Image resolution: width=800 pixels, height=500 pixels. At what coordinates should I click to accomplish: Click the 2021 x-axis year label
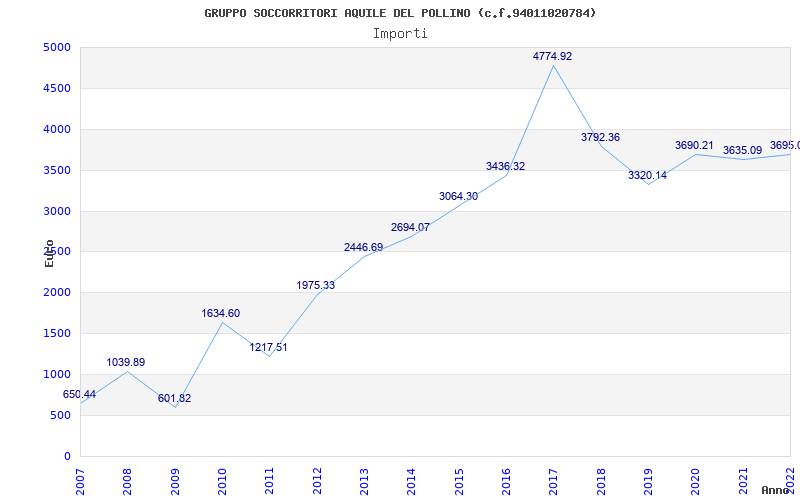pyautogui.click(x=743, y=482)
